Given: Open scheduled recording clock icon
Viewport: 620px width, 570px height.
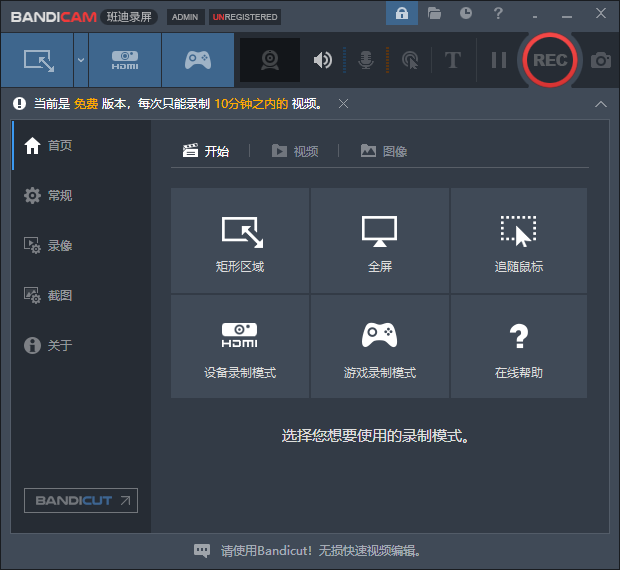Looking at the screenshot, I should pyautogui.click(x=466, y=13).
